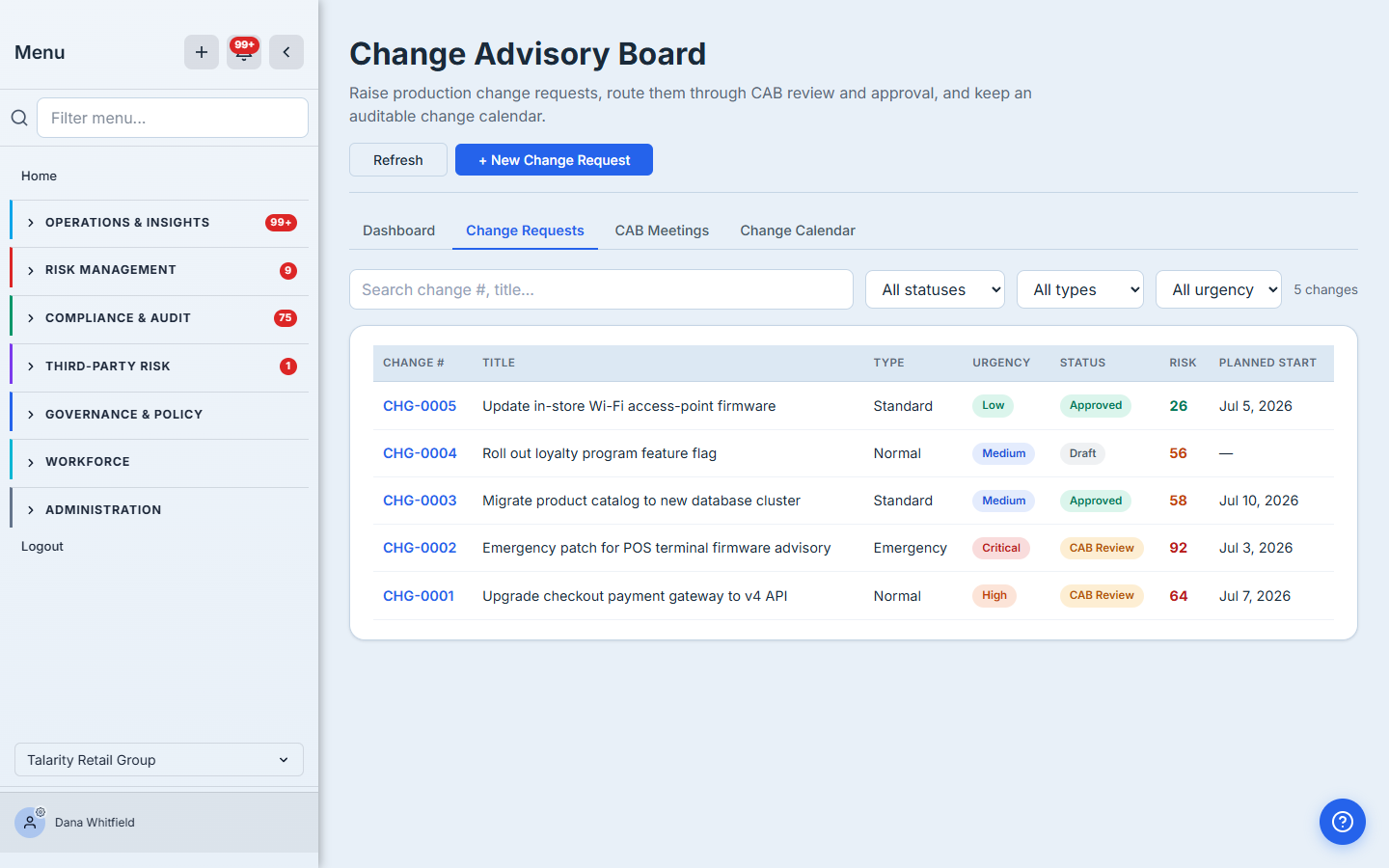The image size is (1389, 868).
Task: Expand Compliance & Audit section
Action: [x=160, y=318]
